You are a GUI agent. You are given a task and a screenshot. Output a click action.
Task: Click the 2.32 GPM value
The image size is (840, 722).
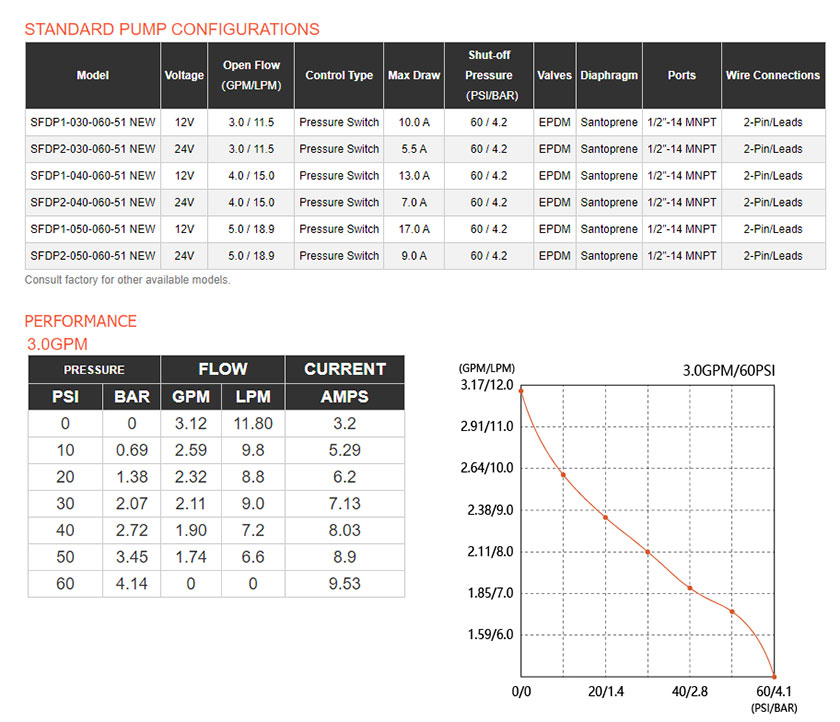pos(191,477)
